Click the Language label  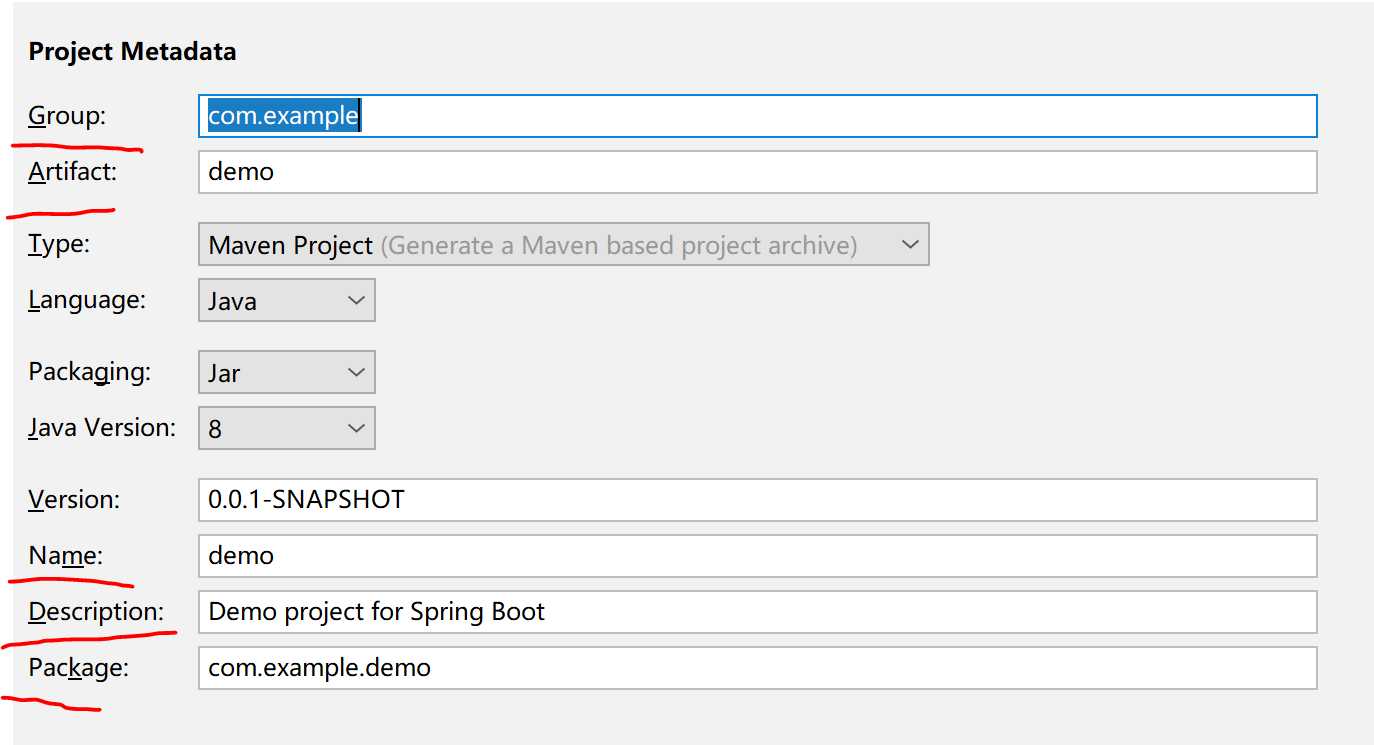87,300
